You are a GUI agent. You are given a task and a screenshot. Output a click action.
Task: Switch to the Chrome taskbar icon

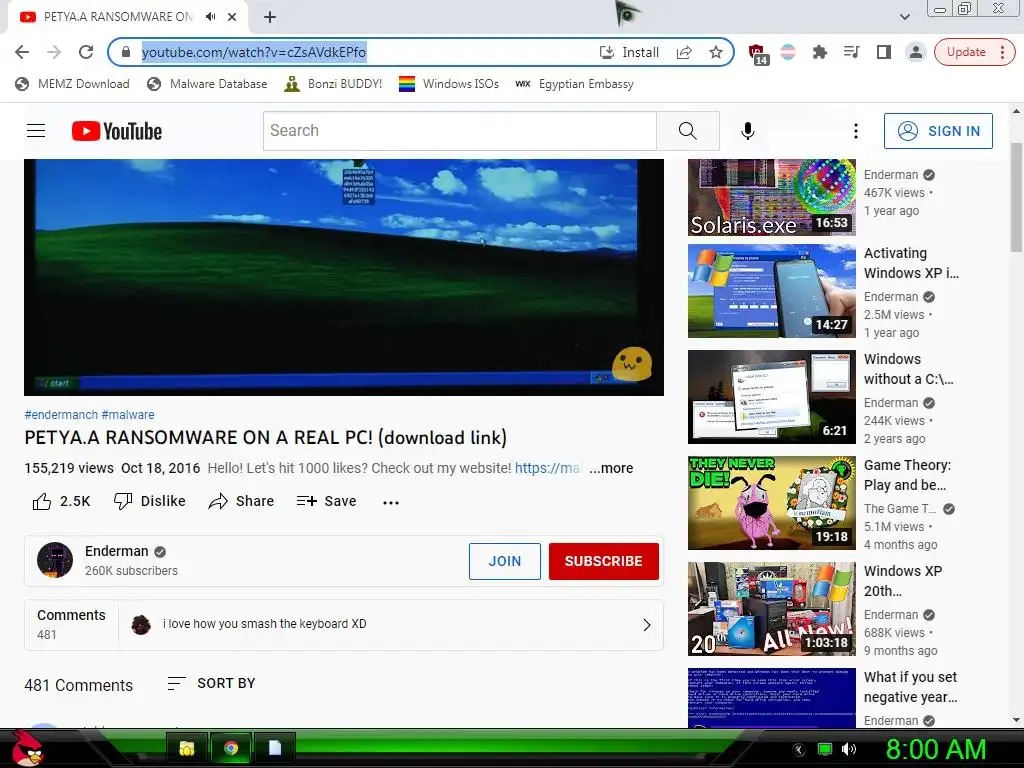tap(231, 748)
